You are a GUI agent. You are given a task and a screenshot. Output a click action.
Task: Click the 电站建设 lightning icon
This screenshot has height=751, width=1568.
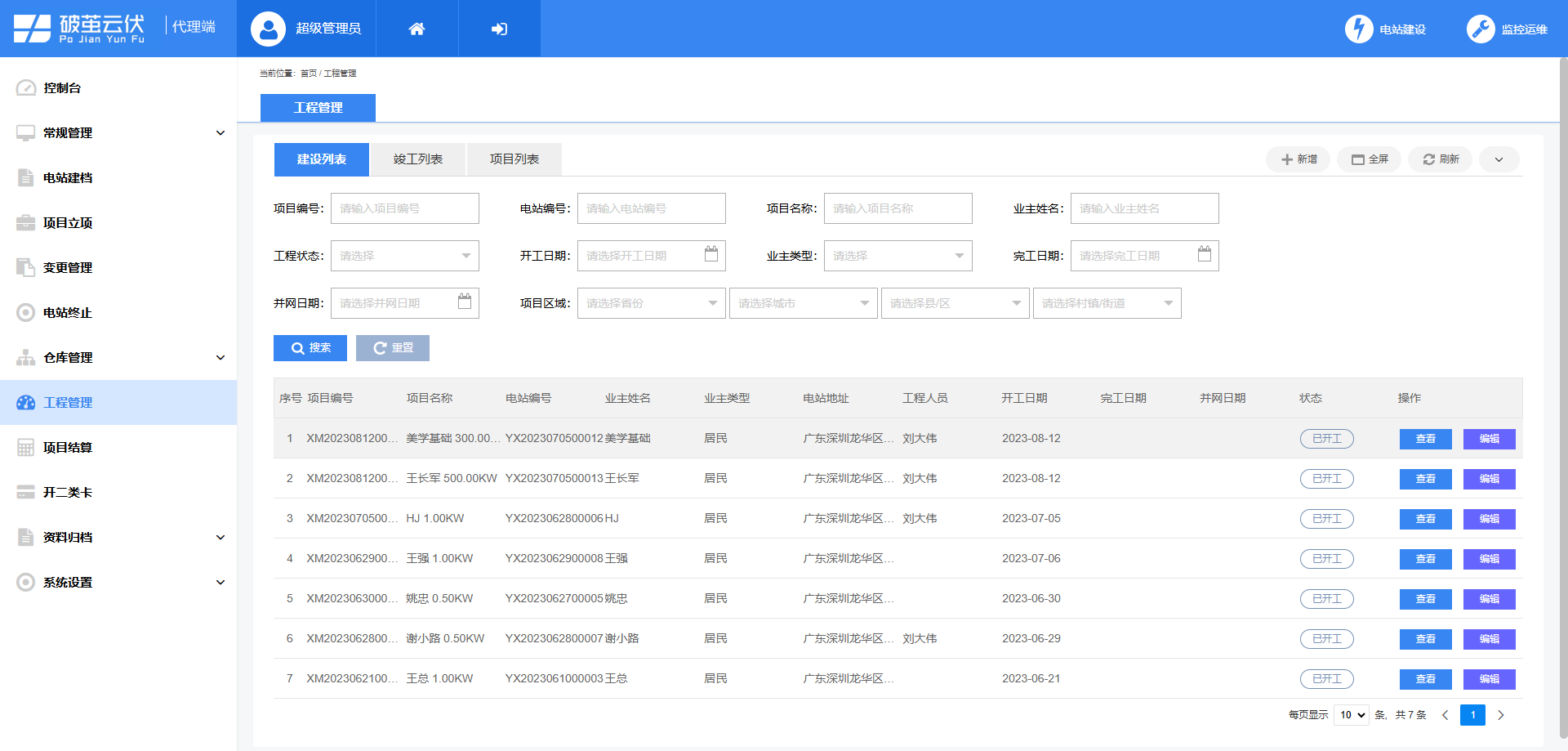tap(1359, 29)
